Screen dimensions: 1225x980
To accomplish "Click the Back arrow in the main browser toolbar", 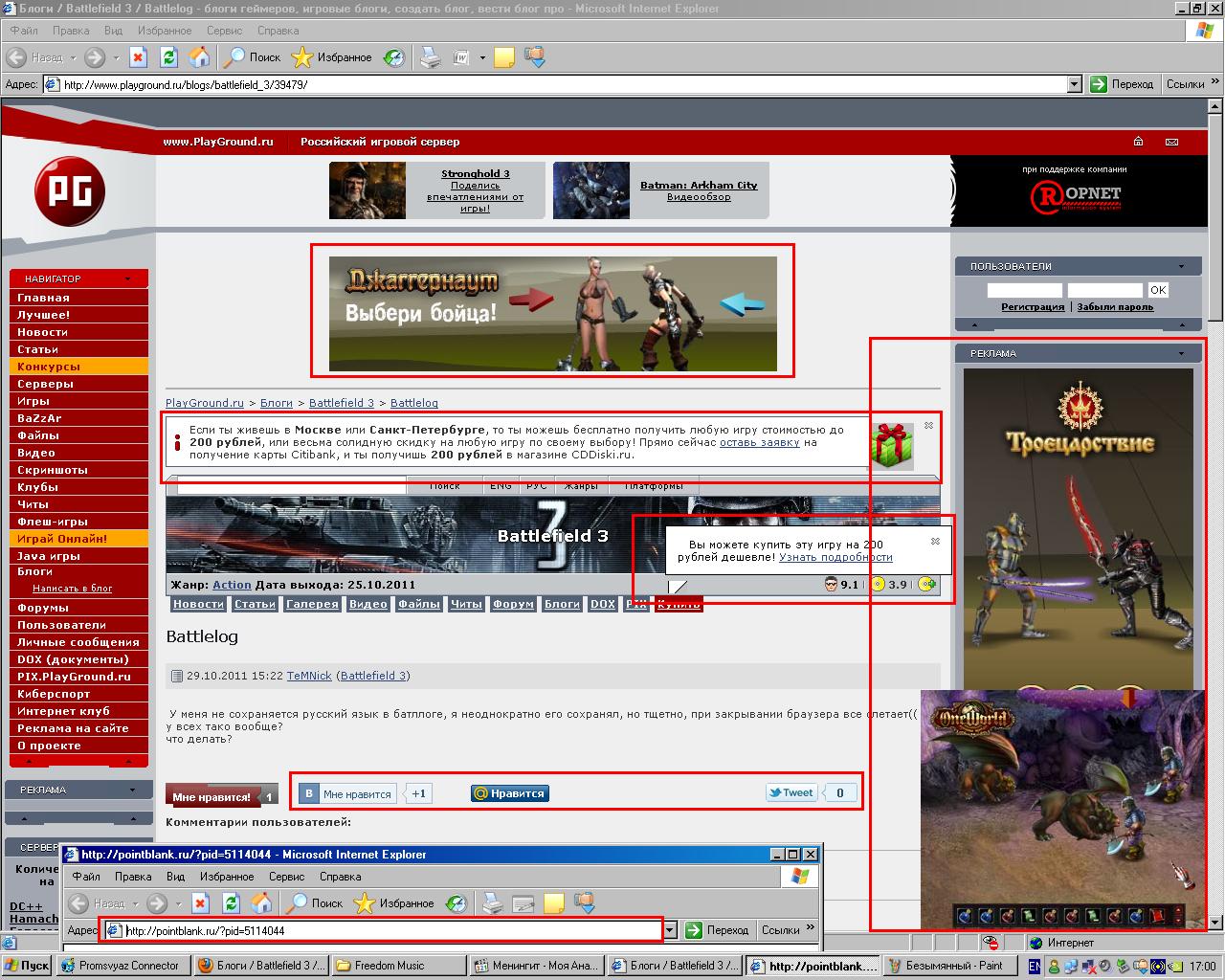I will (x=16, y=57).
